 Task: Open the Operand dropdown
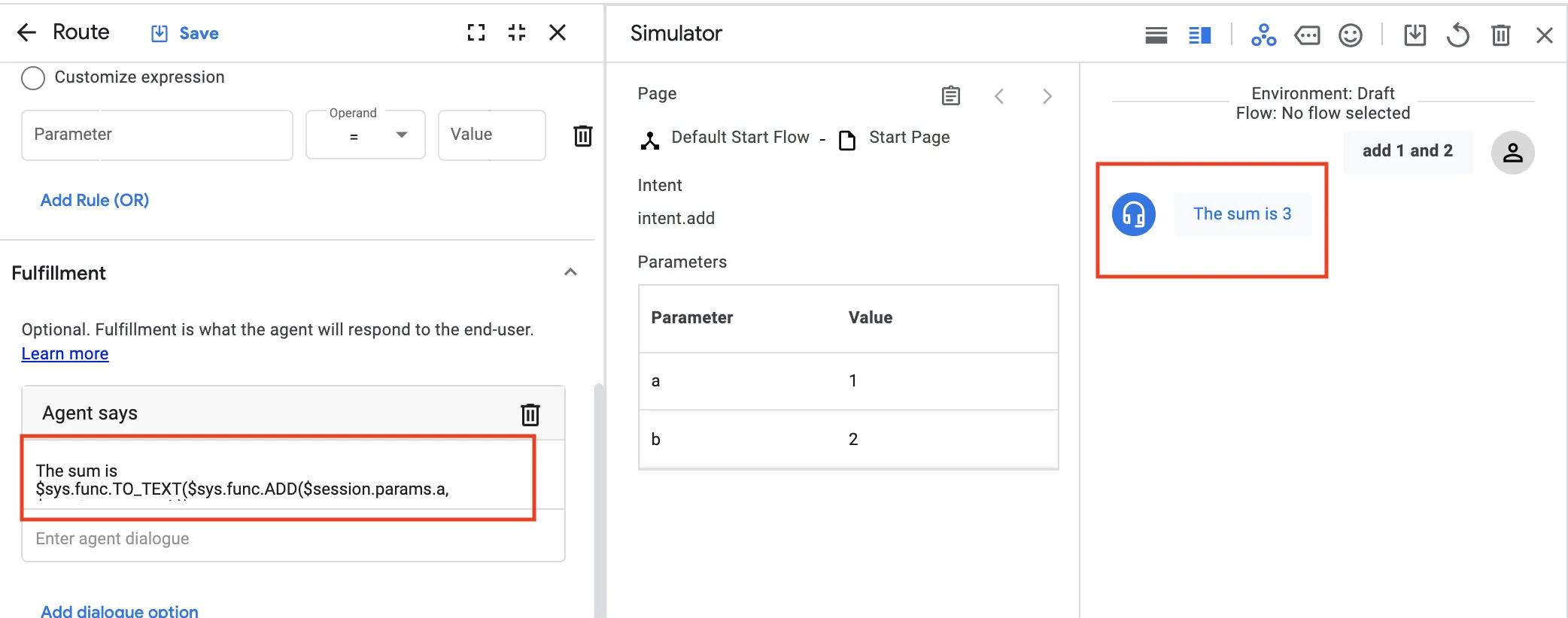pyautogui.click(x=366, y=135)
